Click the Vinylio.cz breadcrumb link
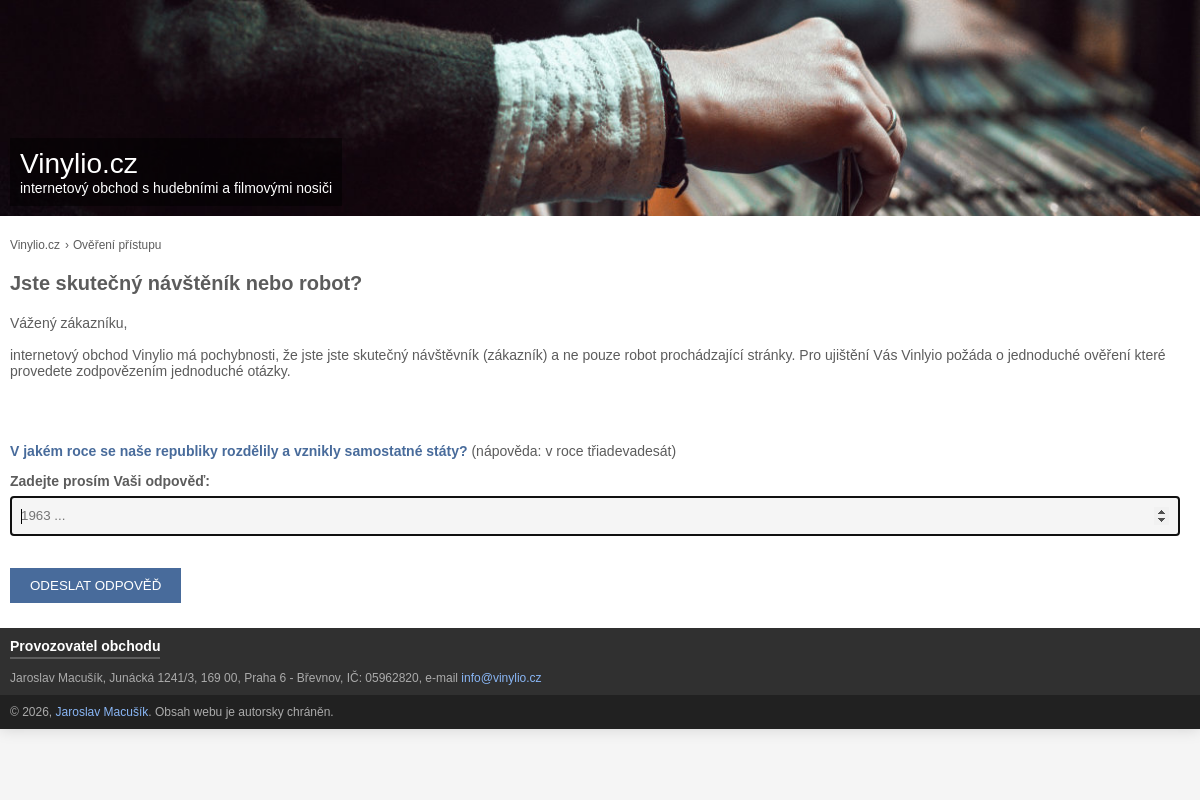Screen dimensions: 1200x800 [x=35, y=245]
